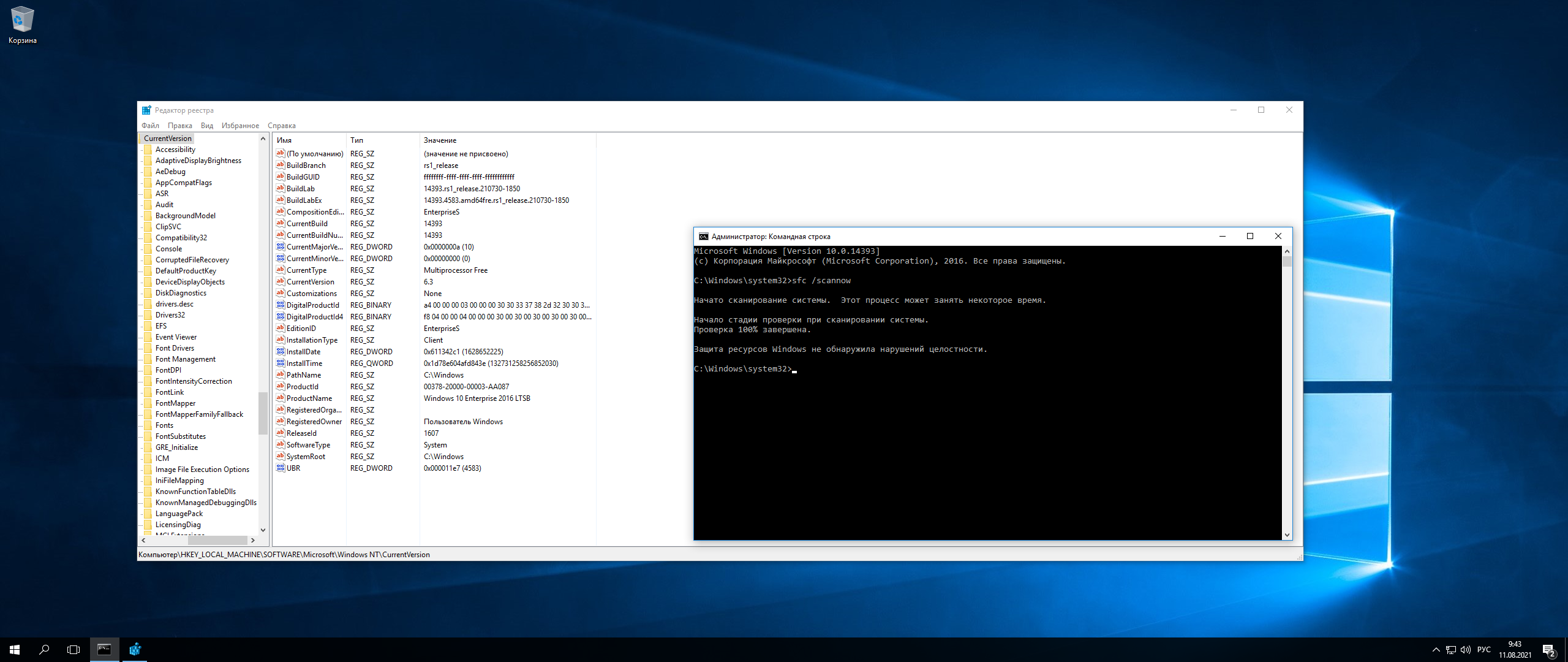Open the Правка menu
The image size is (1568, 662).
pos(179,126)
